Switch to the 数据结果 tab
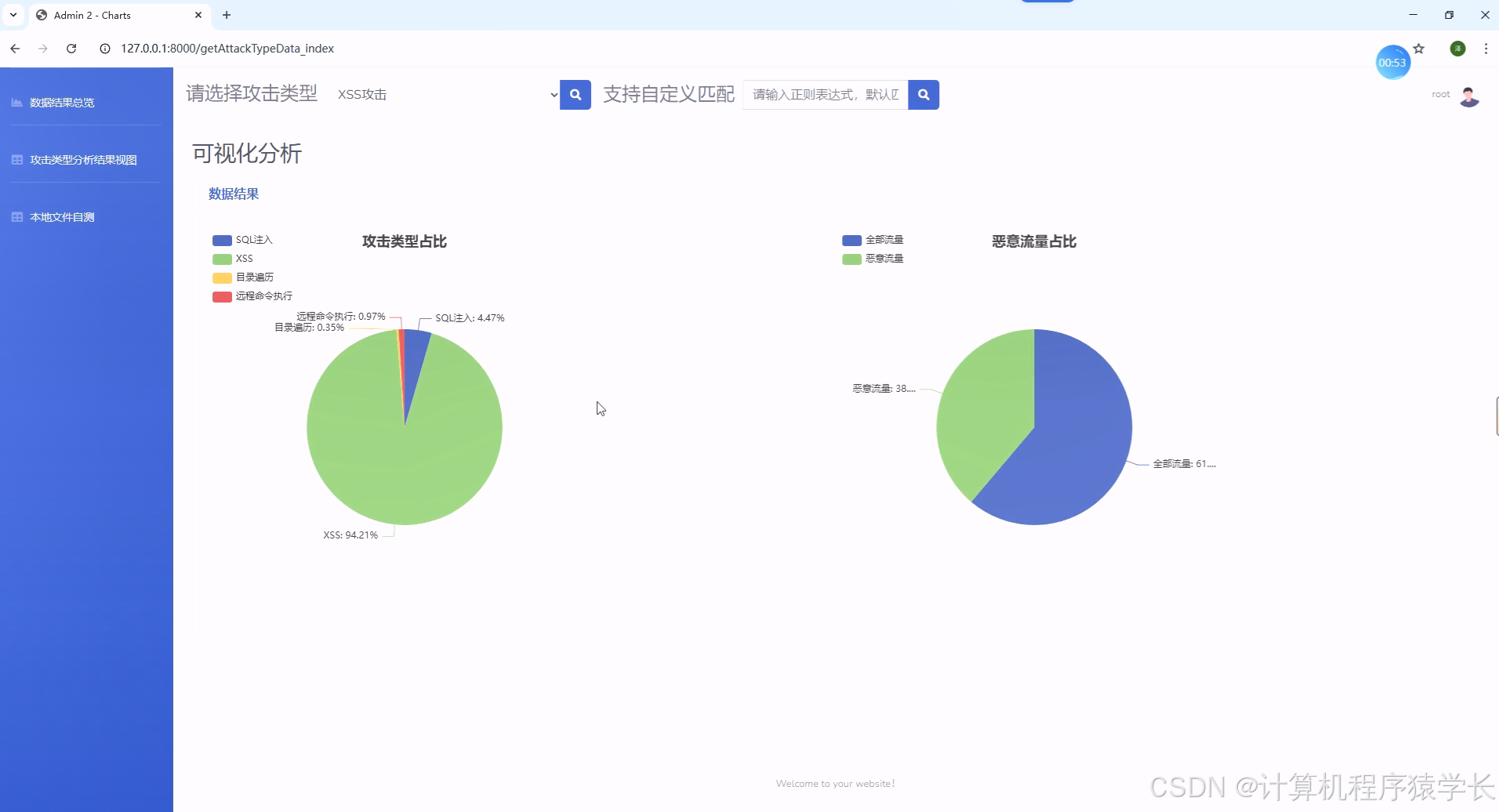This screenshot has width=1499, height=812. click(x=233, y=194)
